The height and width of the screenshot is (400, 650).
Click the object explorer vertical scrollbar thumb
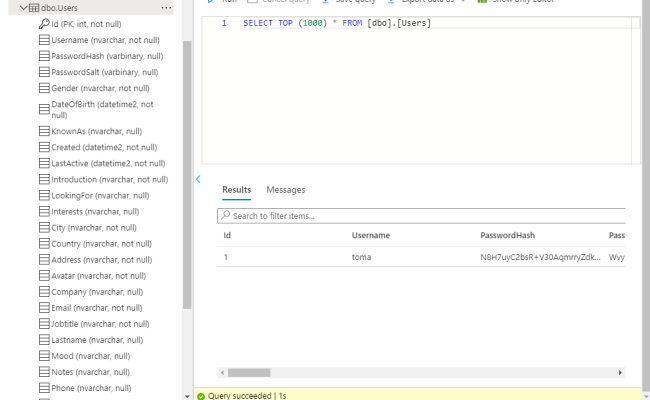(x=187, y=174)
